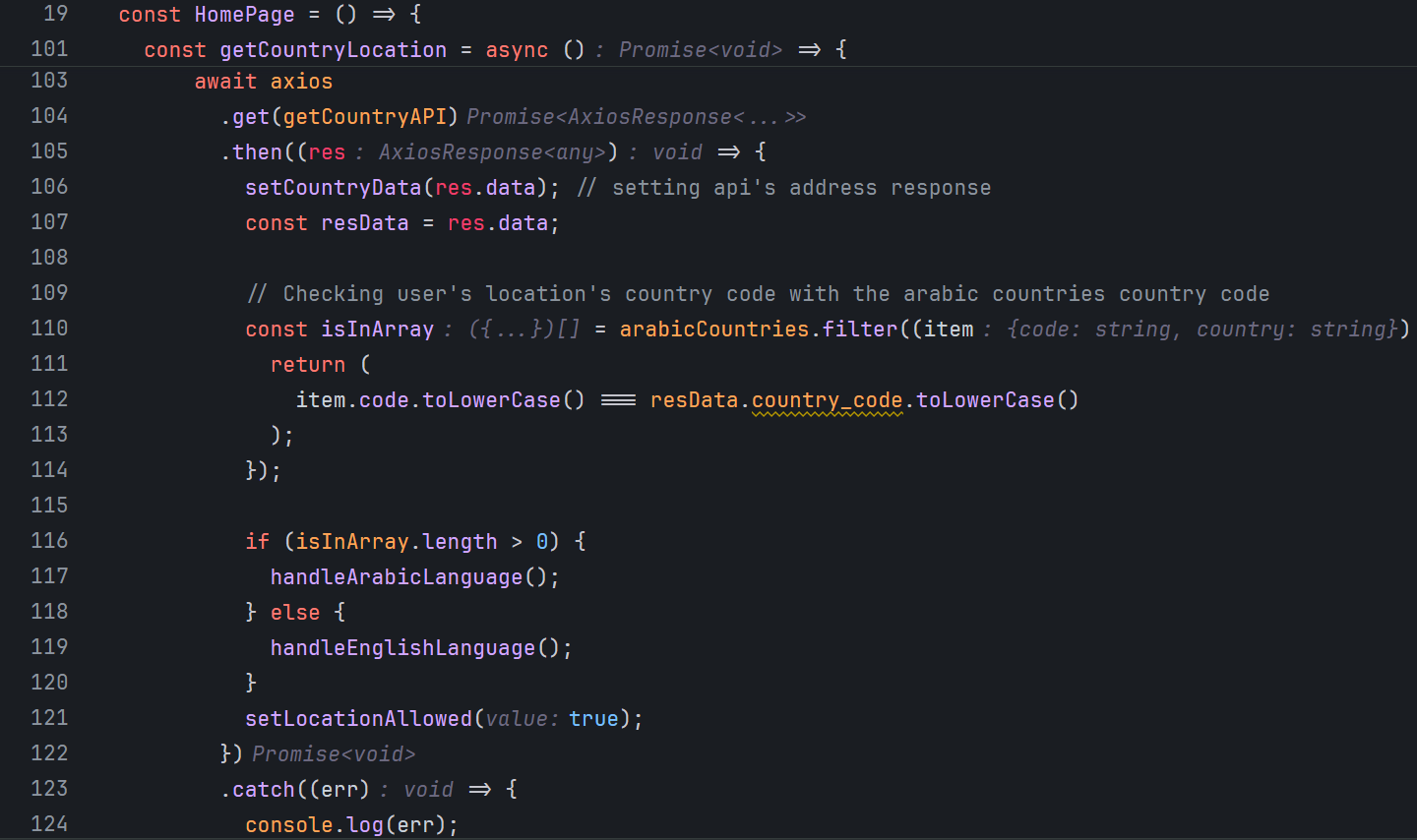Click console.log(err) on line 124
This screenshot has height=840, width=1417.
pos(349,824)
